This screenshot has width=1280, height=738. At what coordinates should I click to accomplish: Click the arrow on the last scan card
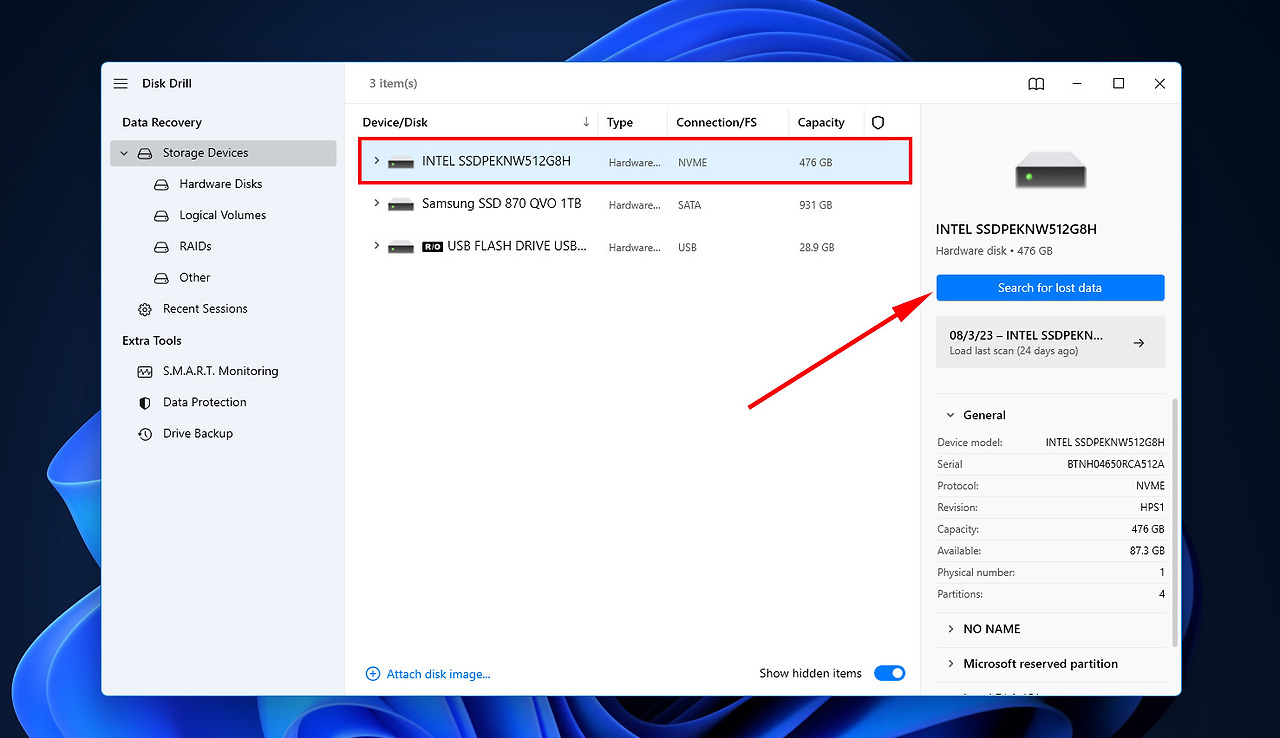(x=1139, y=343)
